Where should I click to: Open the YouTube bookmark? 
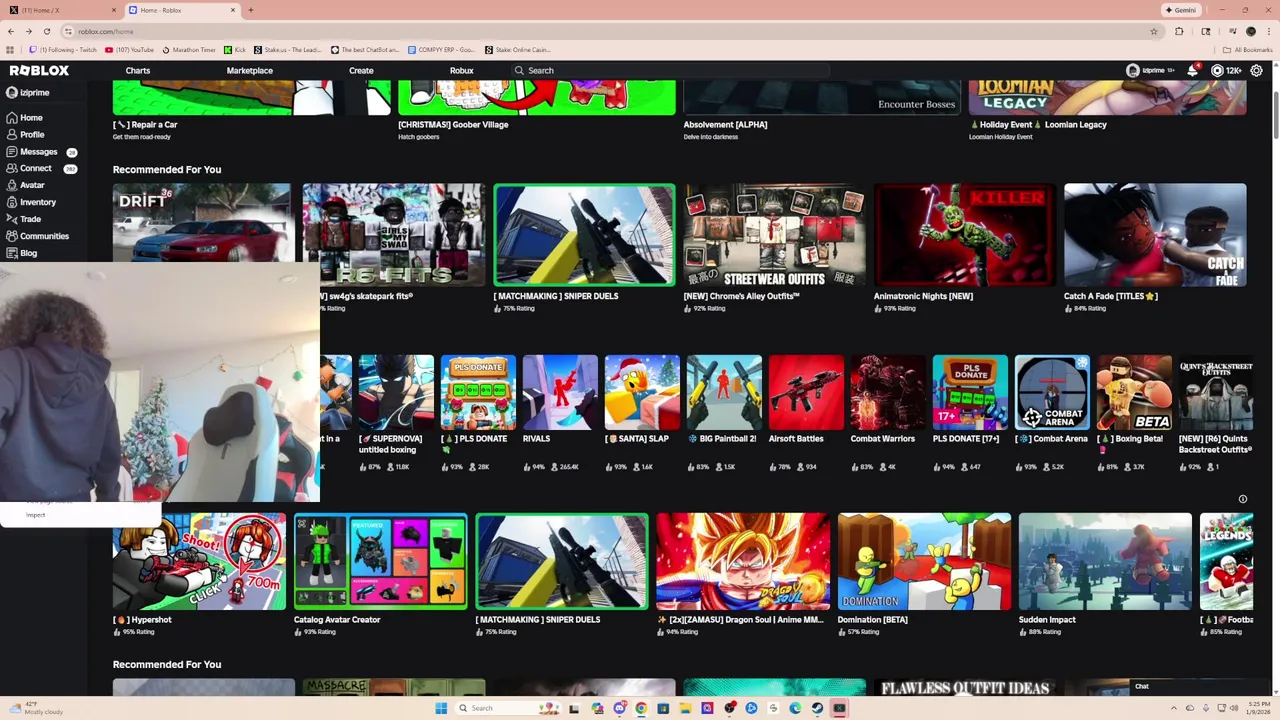coord(130,49)
